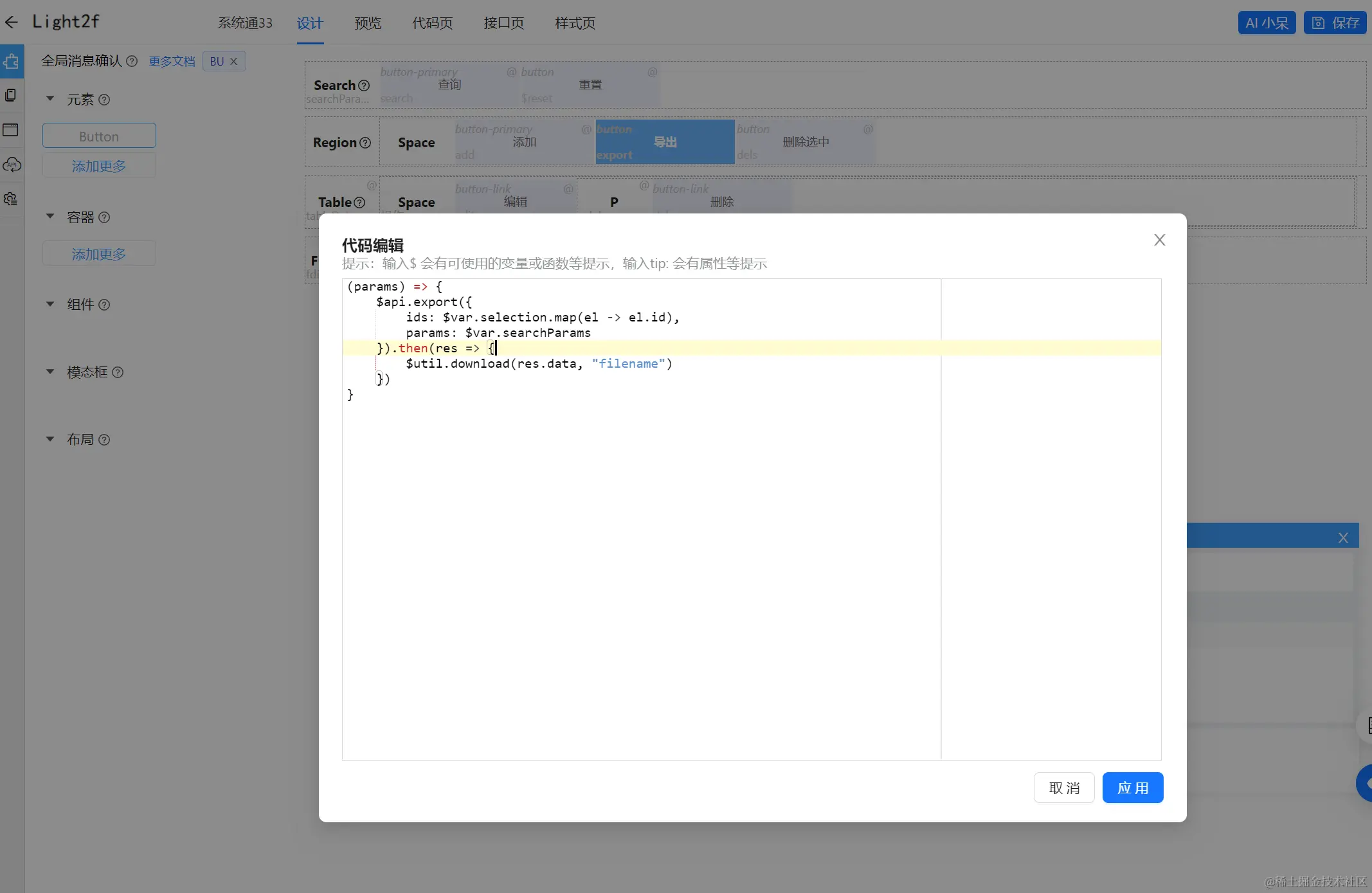The image size is (1372, 893).
Task: Open the 代码页 tab
Action: coord(432,23)
